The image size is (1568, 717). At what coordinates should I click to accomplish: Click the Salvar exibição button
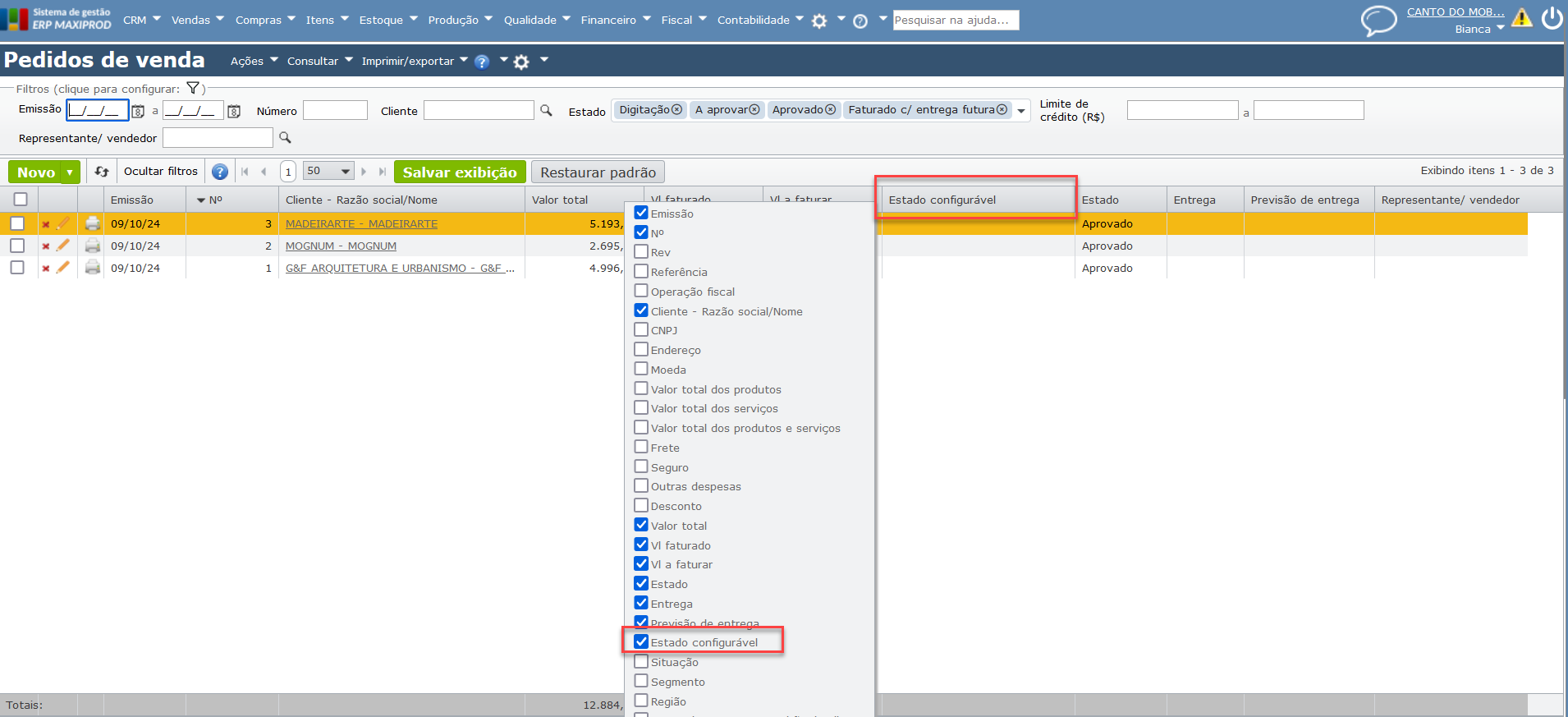click(x=460, y=172)
